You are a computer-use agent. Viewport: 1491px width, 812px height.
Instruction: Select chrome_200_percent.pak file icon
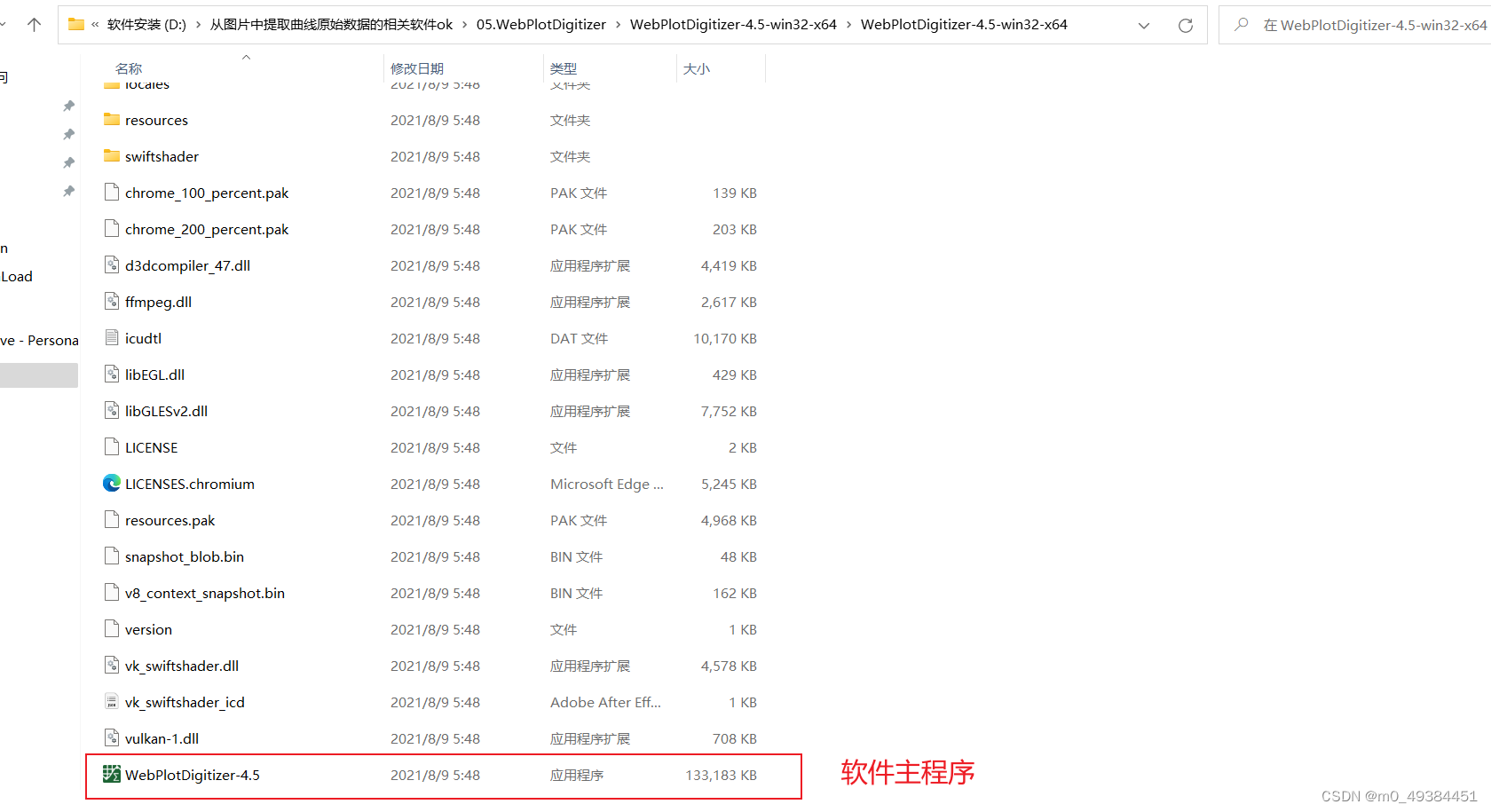point(112,229)
